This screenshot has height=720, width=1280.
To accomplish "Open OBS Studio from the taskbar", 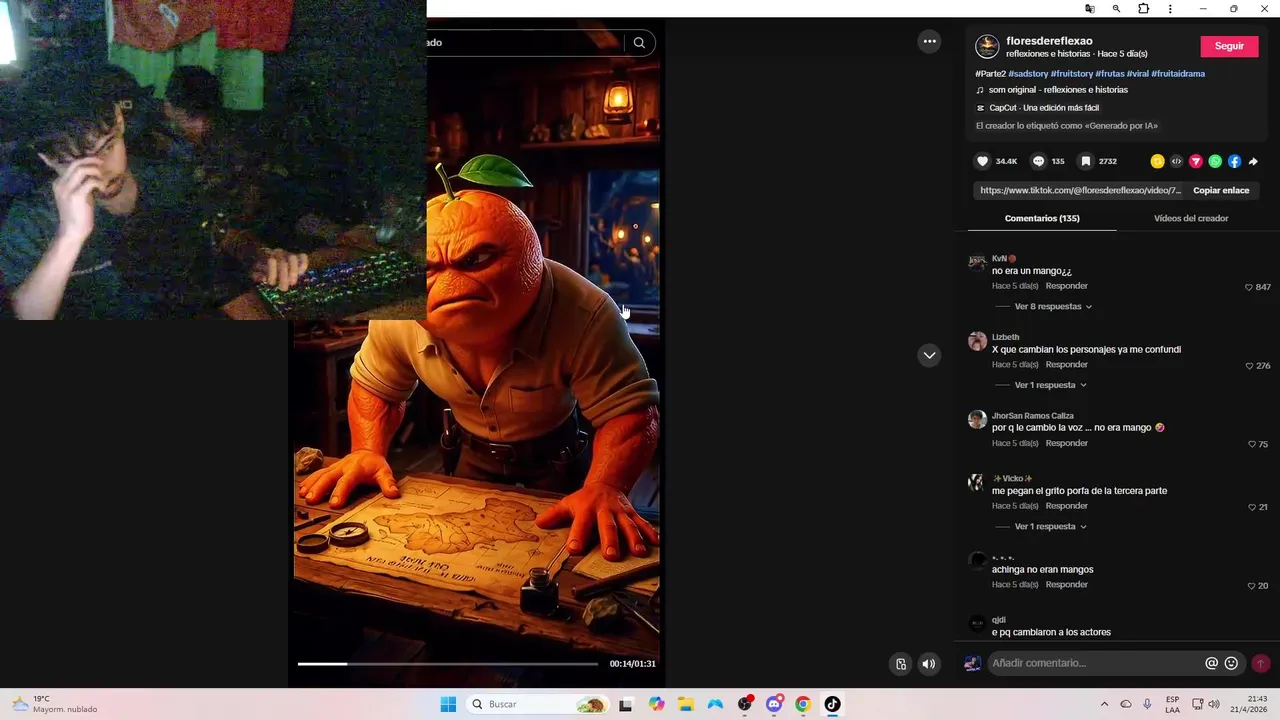I will coord(745,704).
